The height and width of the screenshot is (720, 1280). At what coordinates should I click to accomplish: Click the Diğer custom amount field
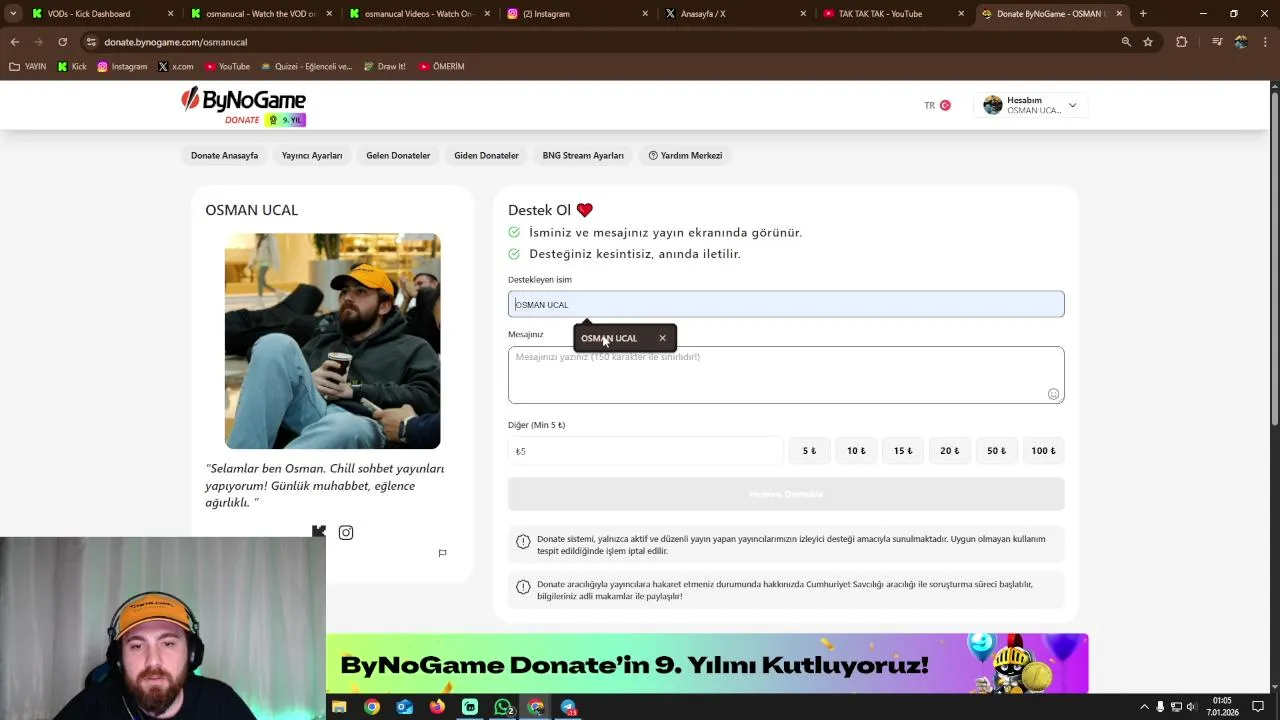[645, 451]
